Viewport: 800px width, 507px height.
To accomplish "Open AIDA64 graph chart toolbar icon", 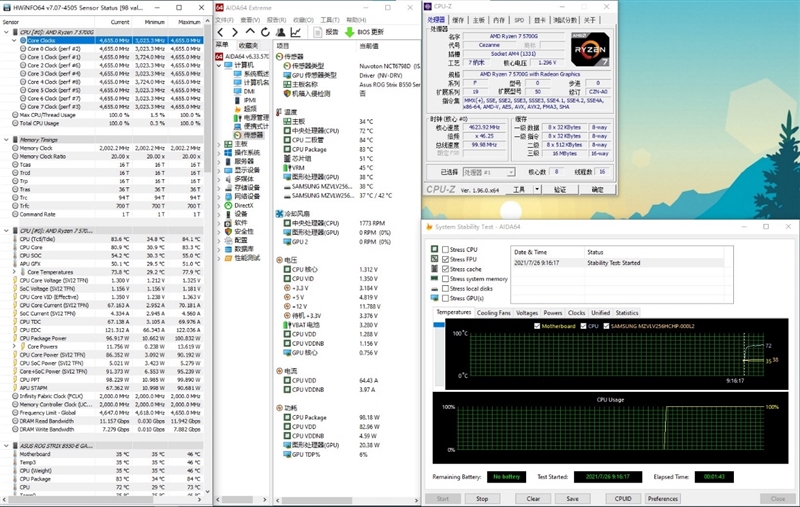I will coord(295,32).
